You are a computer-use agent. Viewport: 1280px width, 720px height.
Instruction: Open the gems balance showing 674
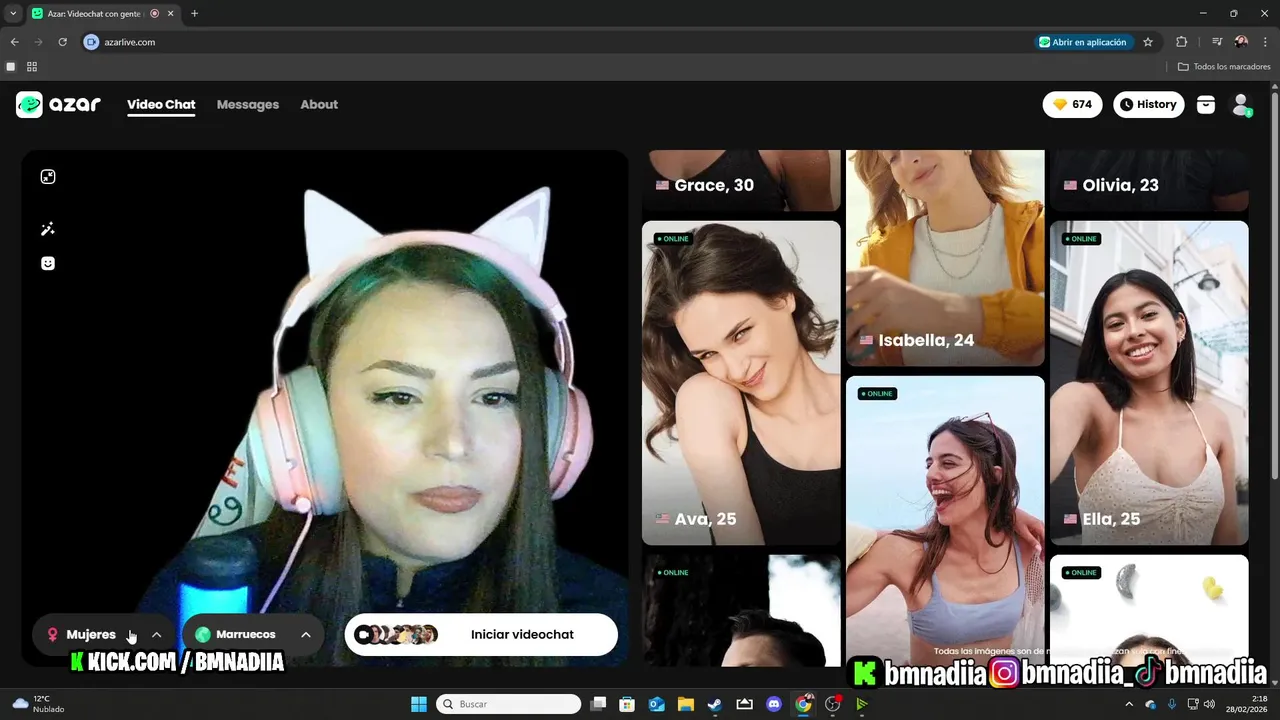(x=1072, y=104)
